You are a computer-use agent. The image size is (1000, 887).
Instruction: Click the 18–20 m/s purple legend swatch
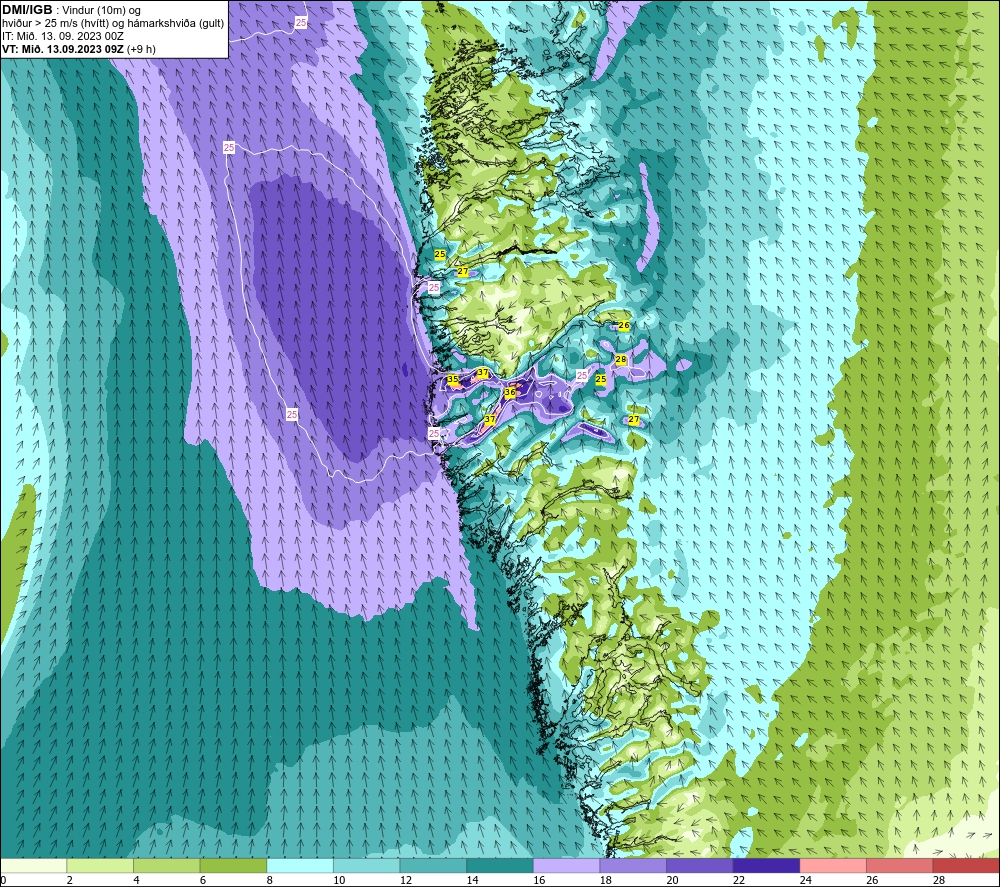point(633,865)
